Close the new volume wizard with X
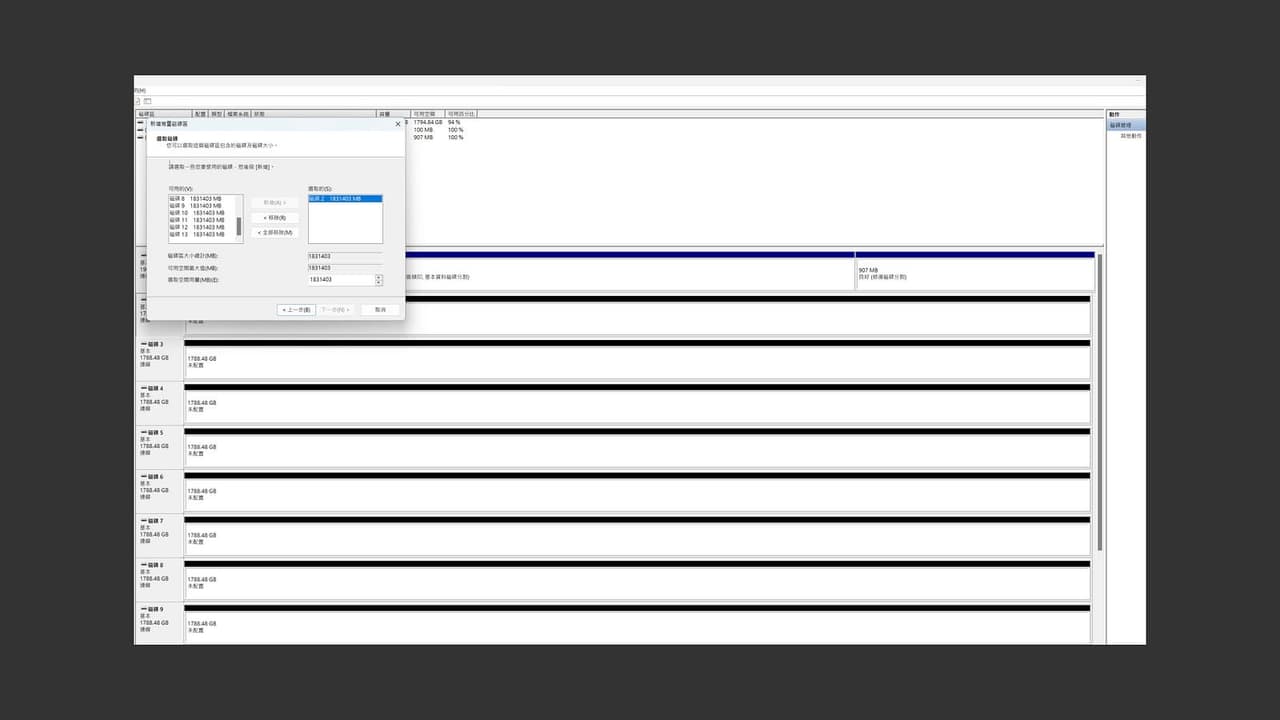Viewport: 1280px width, 720px height. point(398,124)
